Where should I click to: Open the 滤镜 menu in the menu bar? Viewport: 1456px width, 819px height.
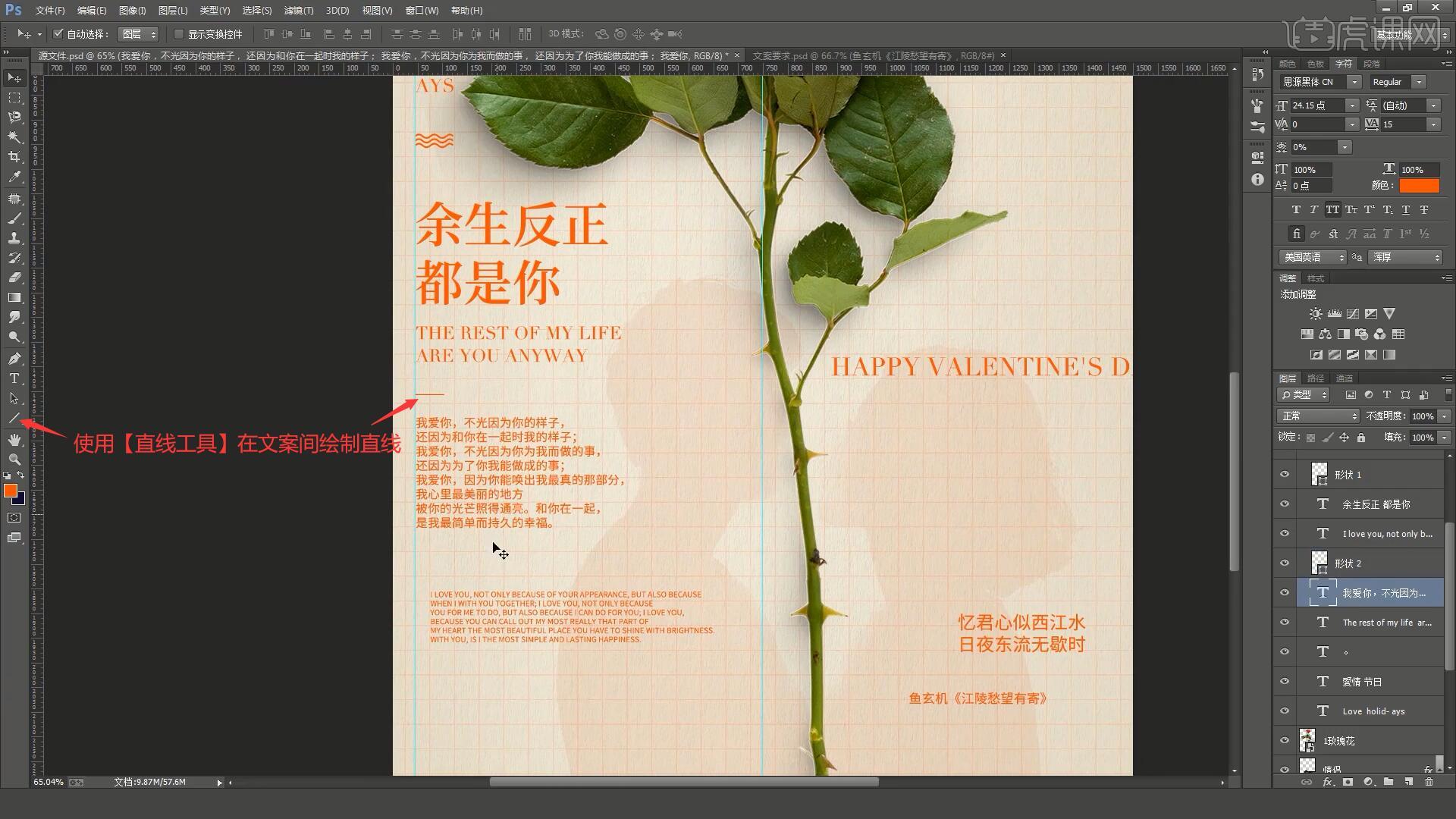(x=298, y=10)
